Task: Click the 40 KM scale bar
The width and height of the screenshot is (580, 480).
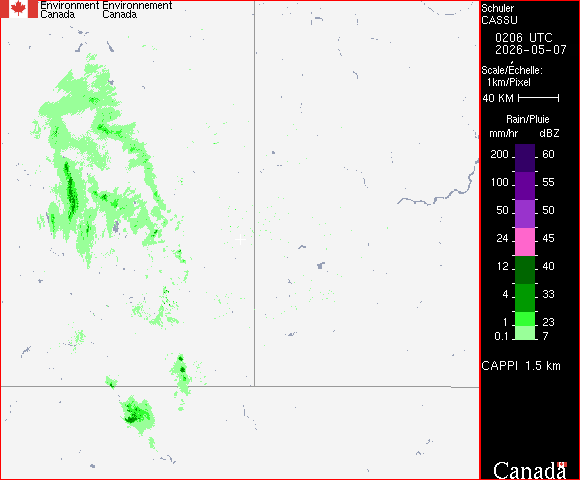Action: [x=539, y=98]
